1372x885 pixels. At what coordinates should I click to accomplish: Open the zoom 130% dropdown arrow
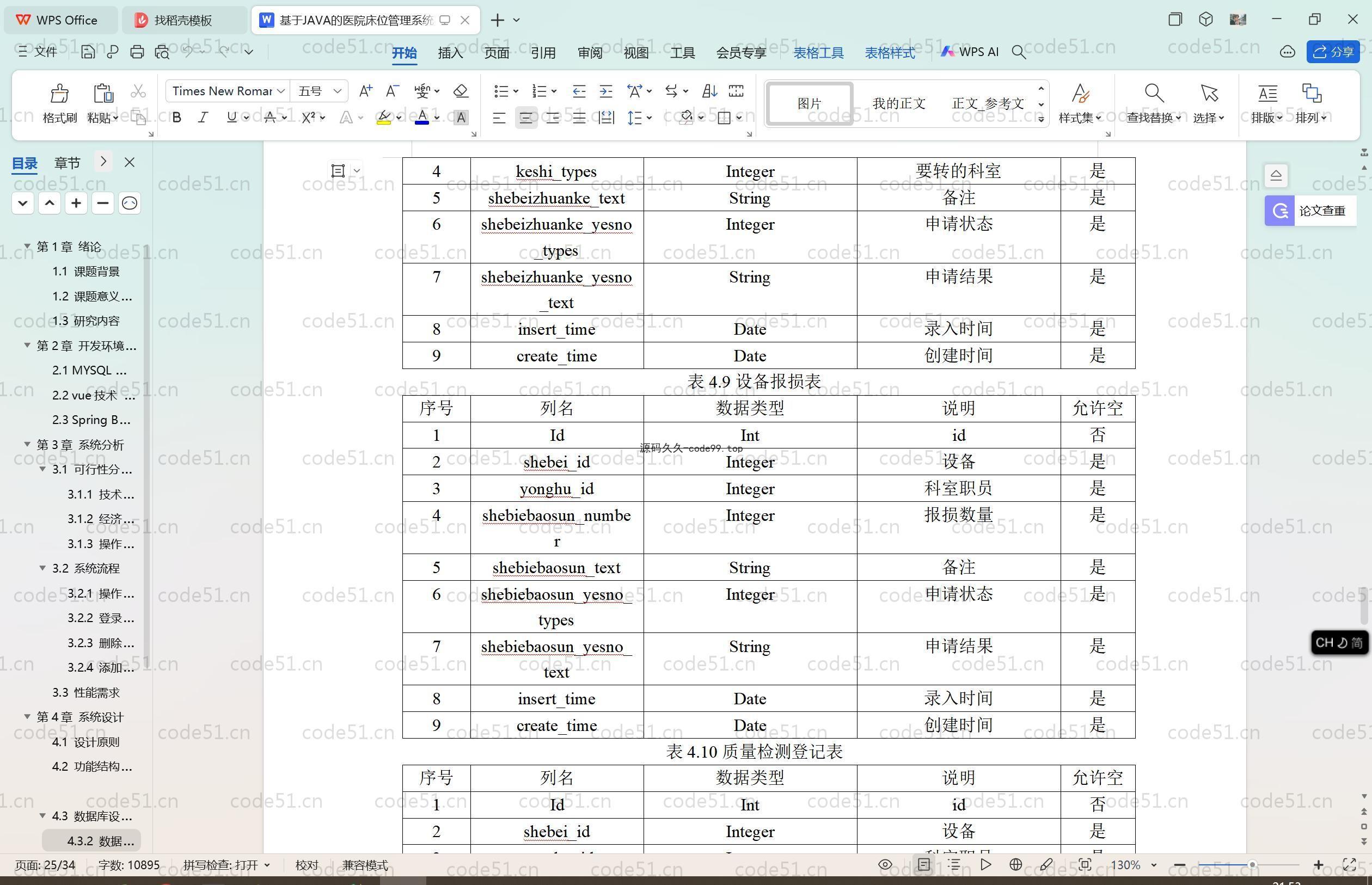[x=1154, y=865]
